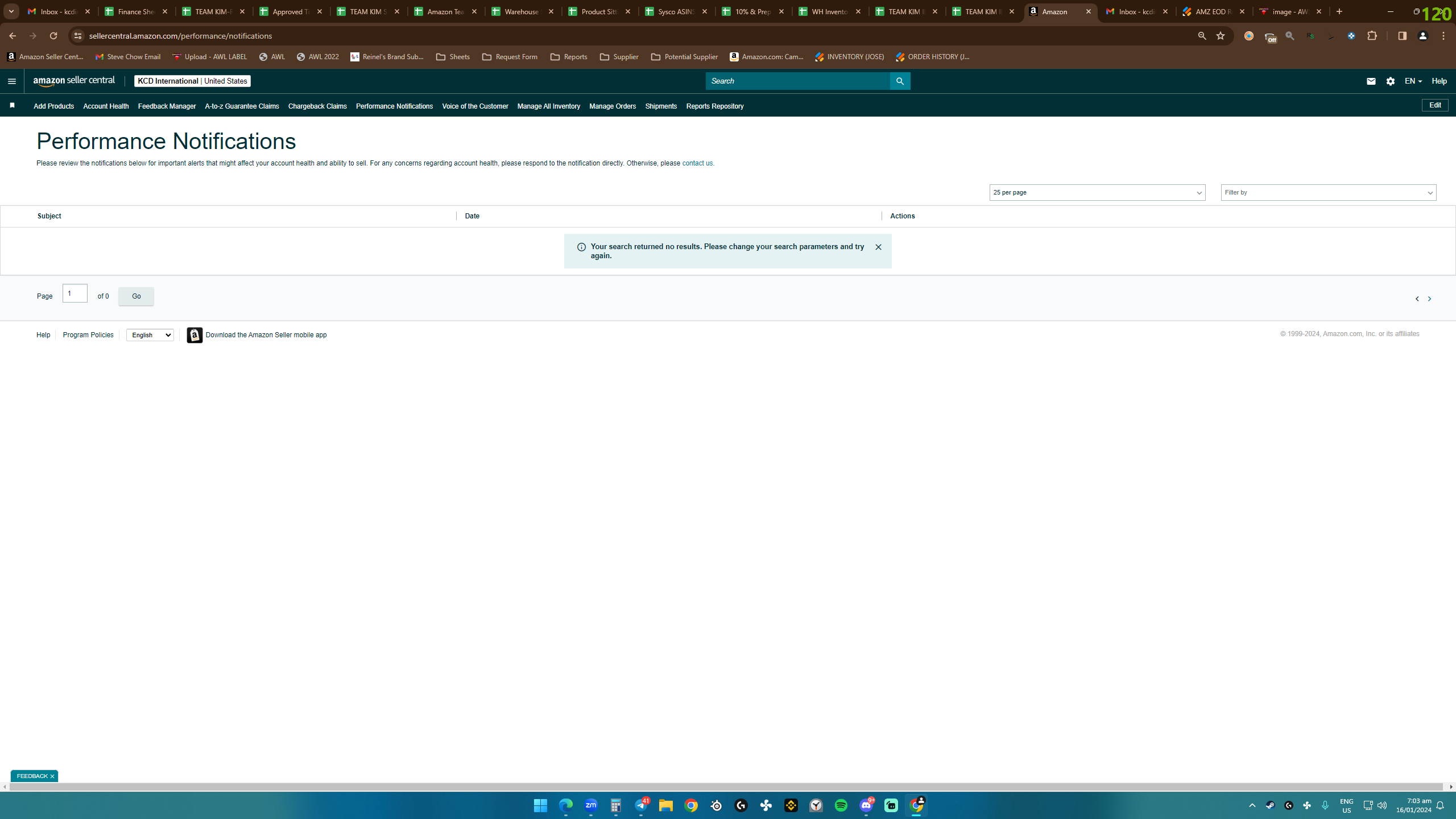Open Voice of the Customer
Screen dimensions: 1456x819
tap(475, 106)
